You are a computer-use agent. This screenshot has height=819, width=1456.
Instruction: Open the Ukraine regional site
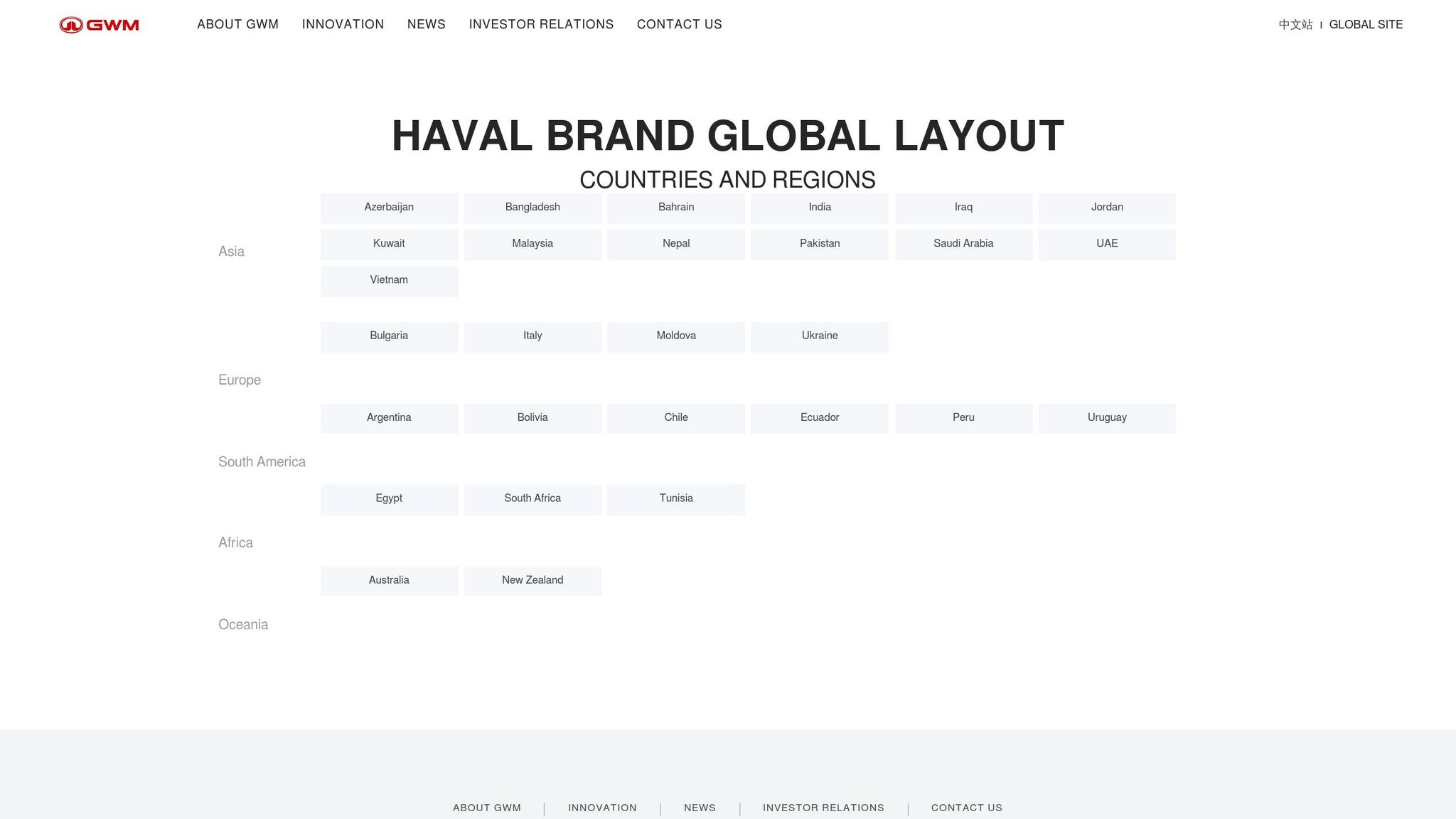tap(819, 336)
